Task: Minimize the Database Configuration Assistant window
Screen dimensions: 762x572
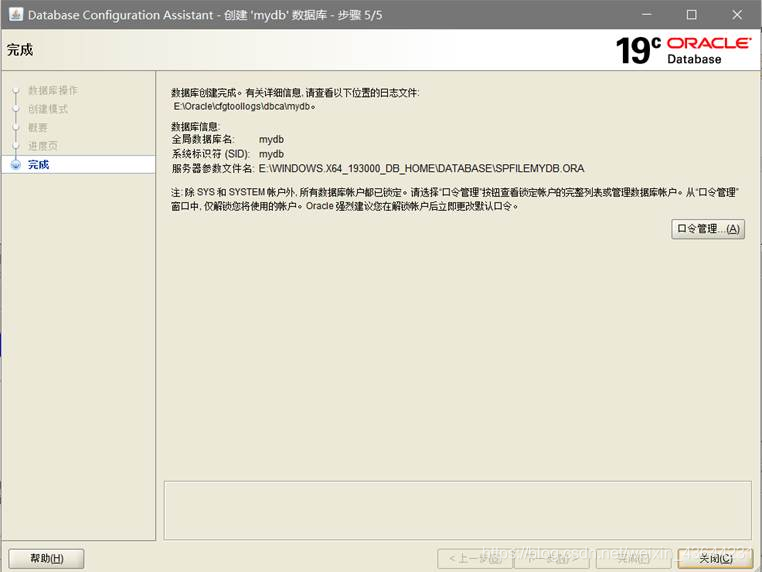Action: point(647,15)
